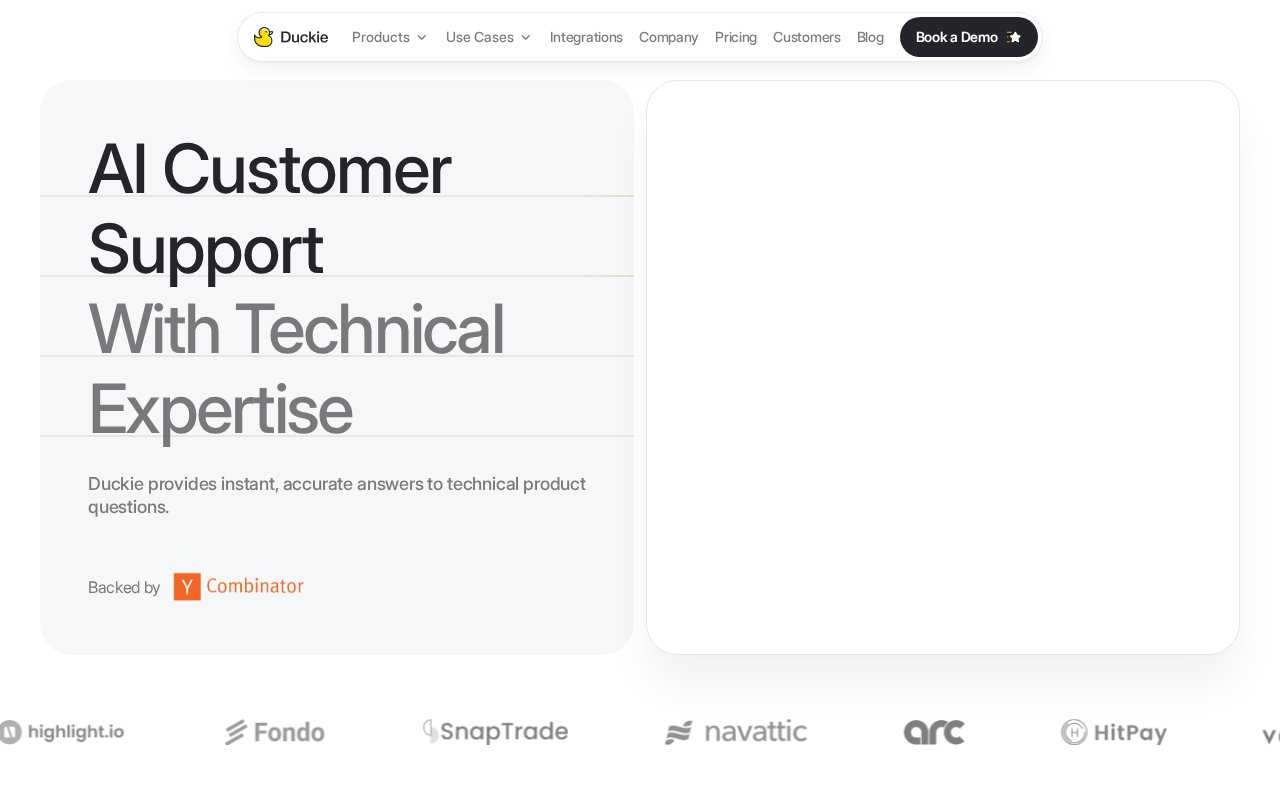Click the HitPay logo

pyautogui.click(x=1114, y=732)
